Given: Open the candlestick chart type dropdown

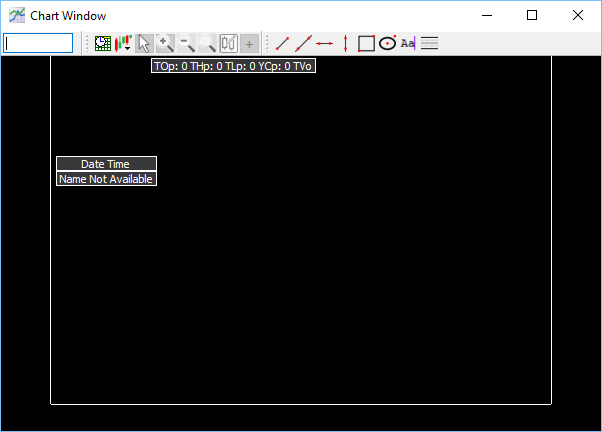Looking at the screenshot, I should click(x=123, y=43).
